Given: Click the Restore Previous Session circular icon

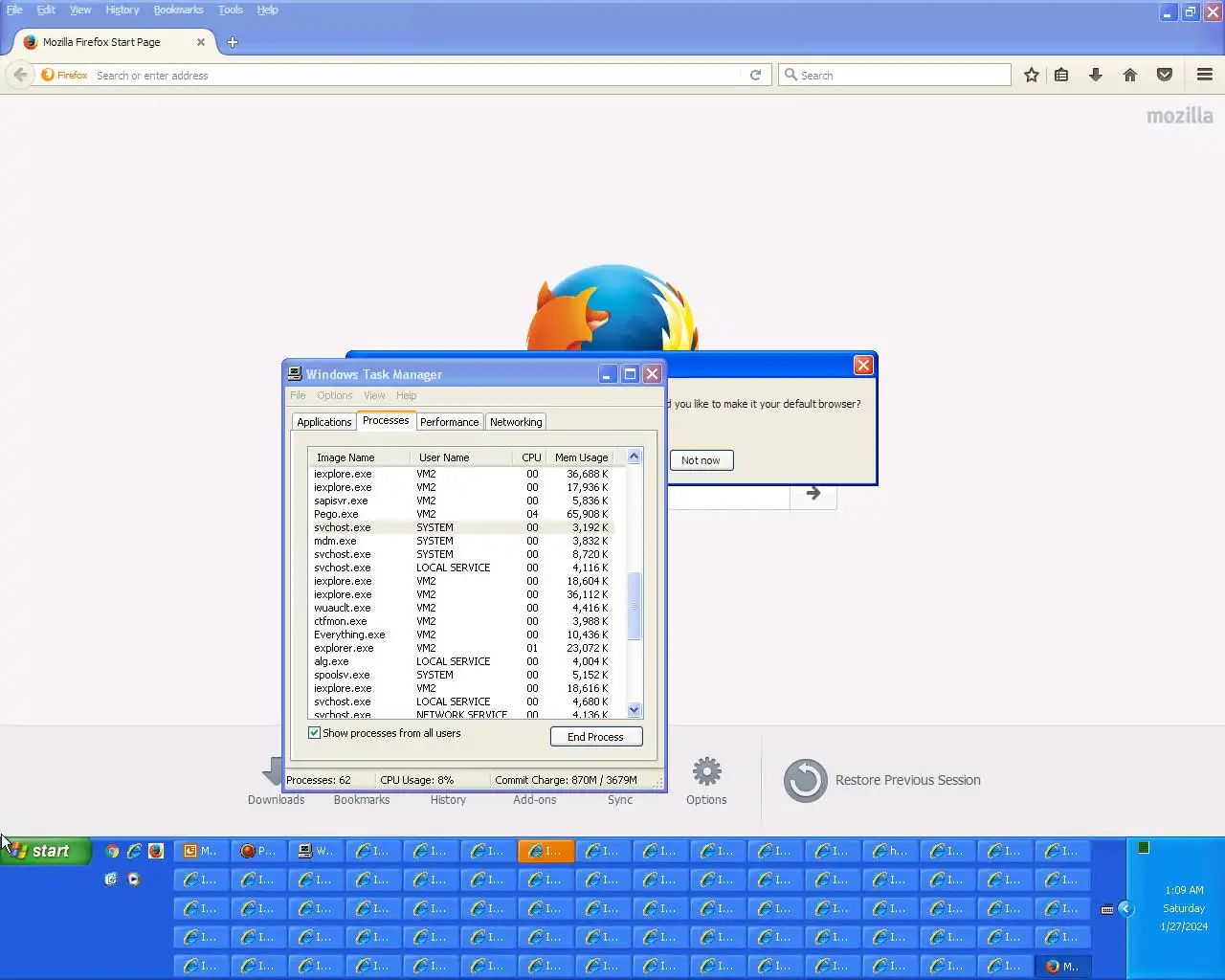Looking at the screenshot, I should click(806, 781).
